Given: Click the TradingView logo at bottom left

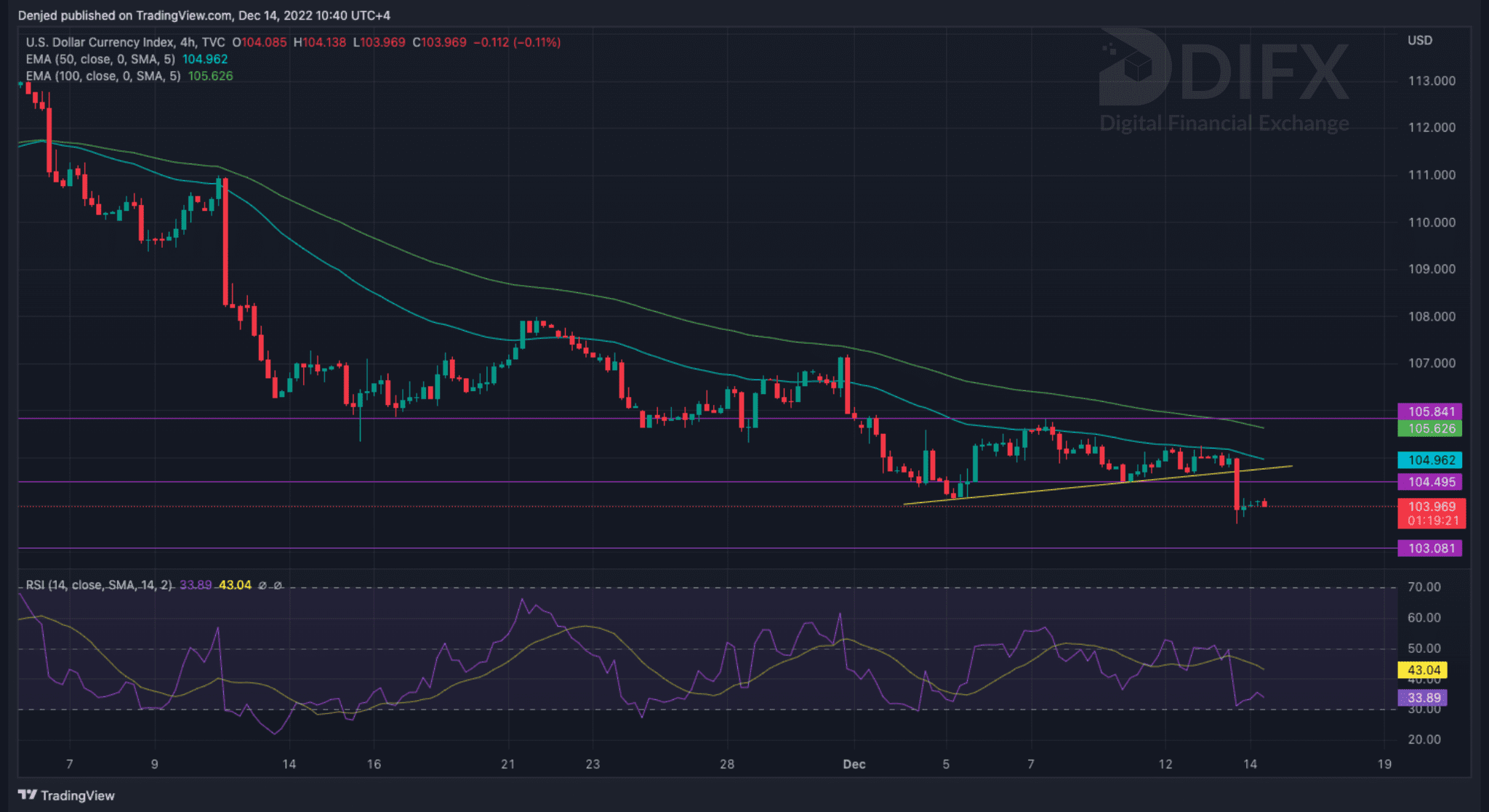Looking at the screenshot, I should [66, 795].
